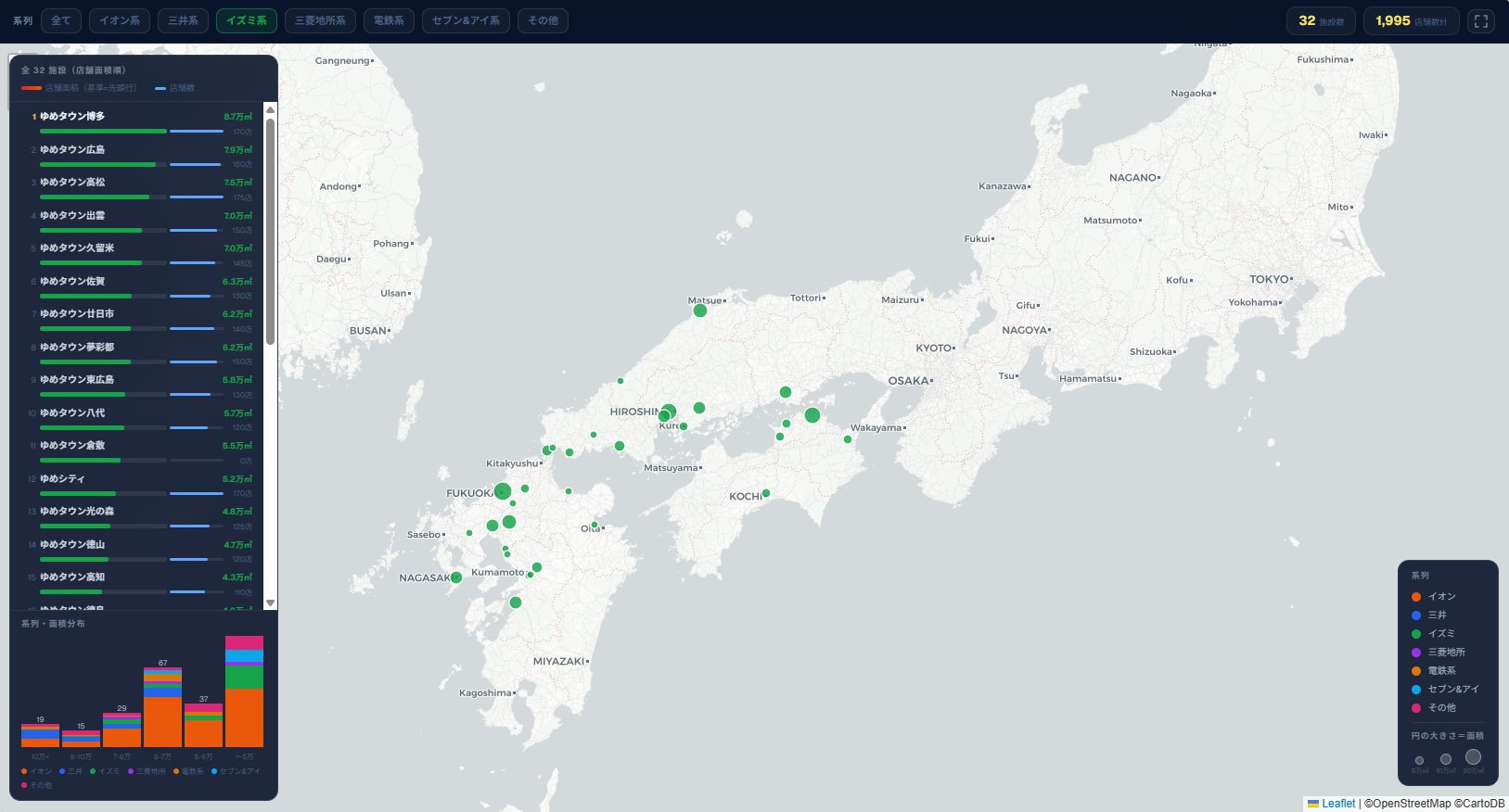The height and width of the screenshot is (812, 1509).
Task: Click the facility list scroll-down arrow
Action: point(271,603)
